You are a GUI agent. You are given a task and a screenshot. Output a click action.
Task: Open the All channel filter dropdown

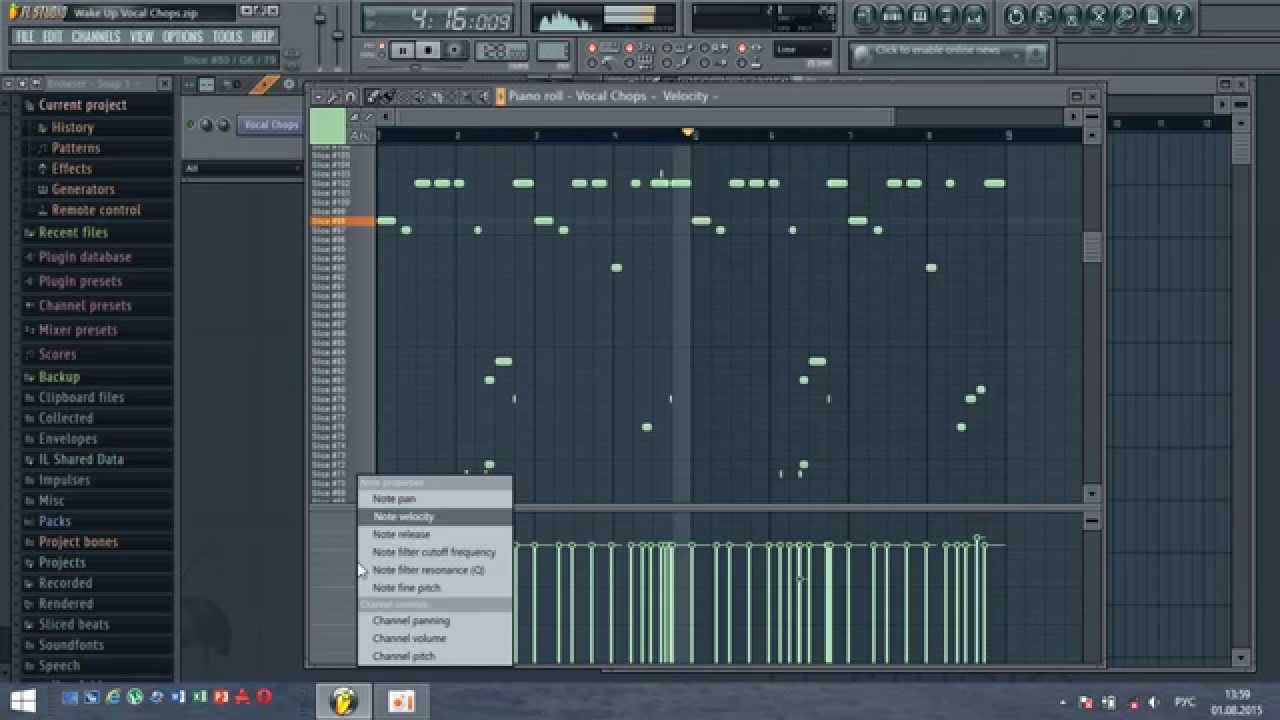242,168
